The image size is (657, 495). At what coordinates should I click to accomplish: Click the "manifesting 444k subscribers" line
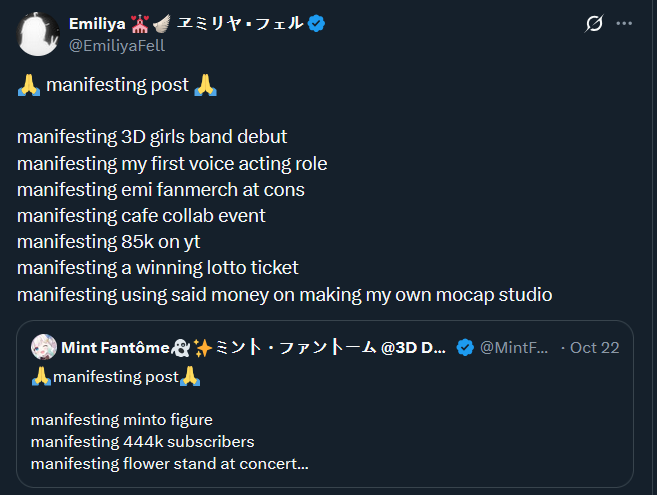(x=142, y=442)
